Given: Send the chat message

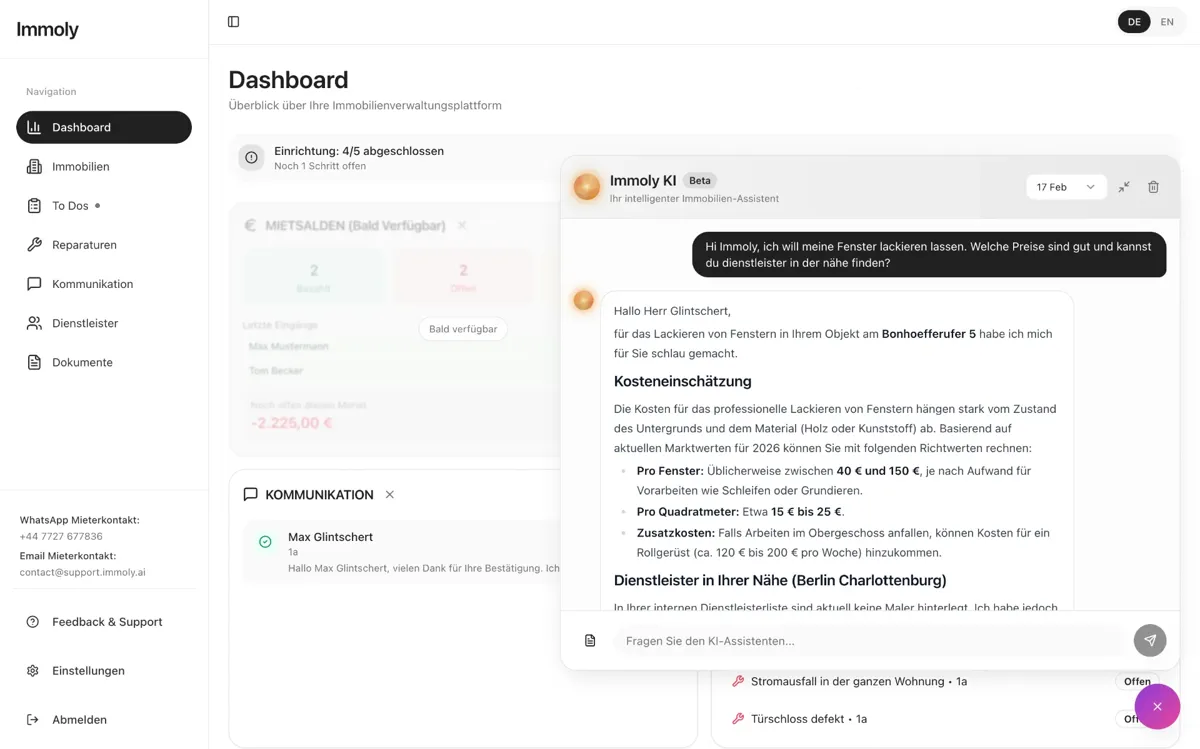Looking at the screenshot, I should tap(1150, 640).
